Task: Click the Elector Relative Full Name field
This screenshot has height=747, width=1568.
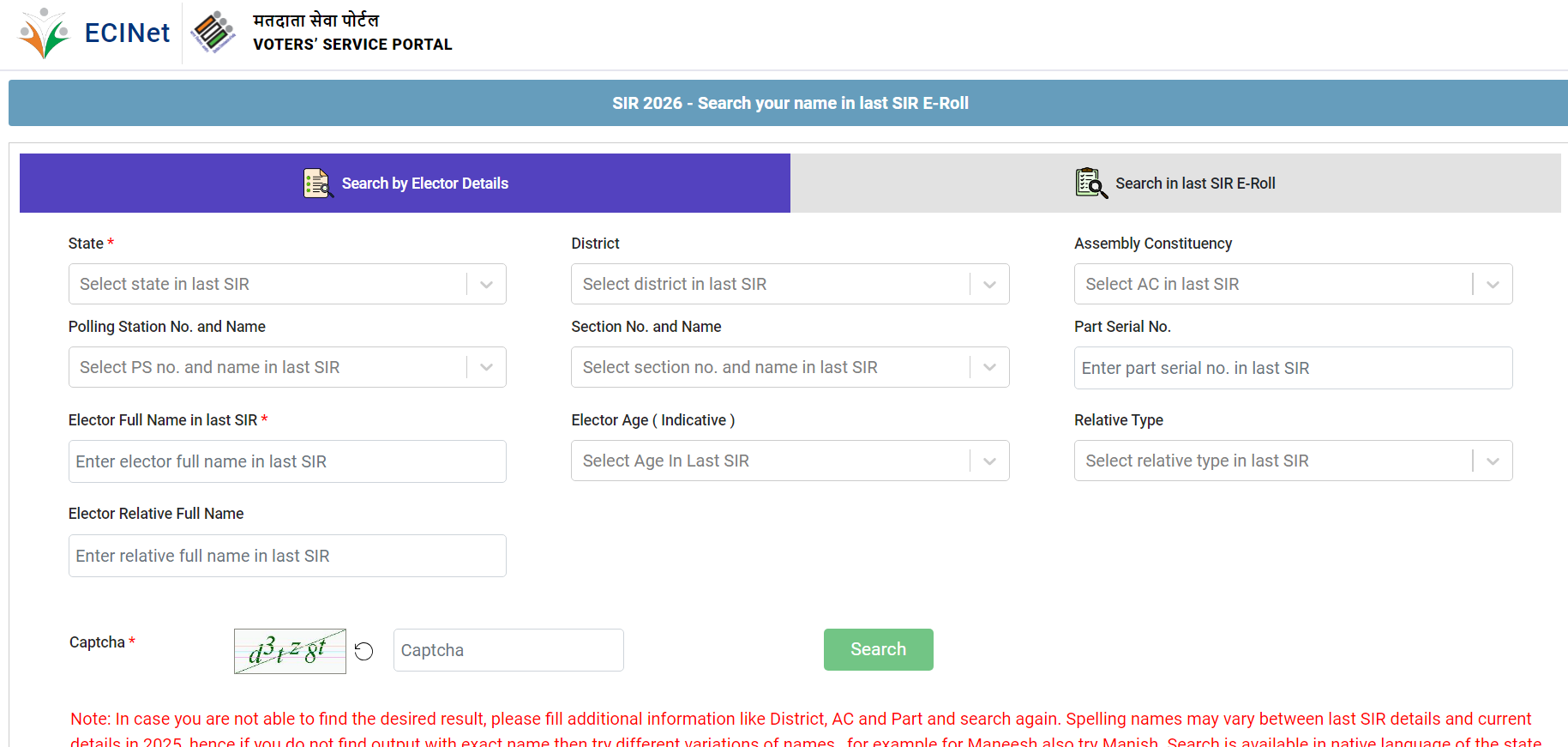Action: [287, 556]
